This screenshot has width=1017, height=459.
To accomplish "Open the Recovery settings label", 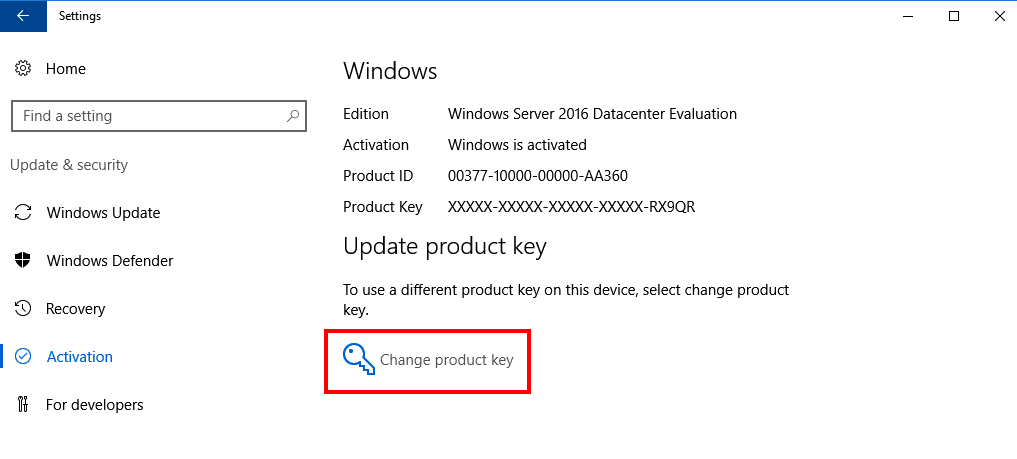I will coord(75,309).
